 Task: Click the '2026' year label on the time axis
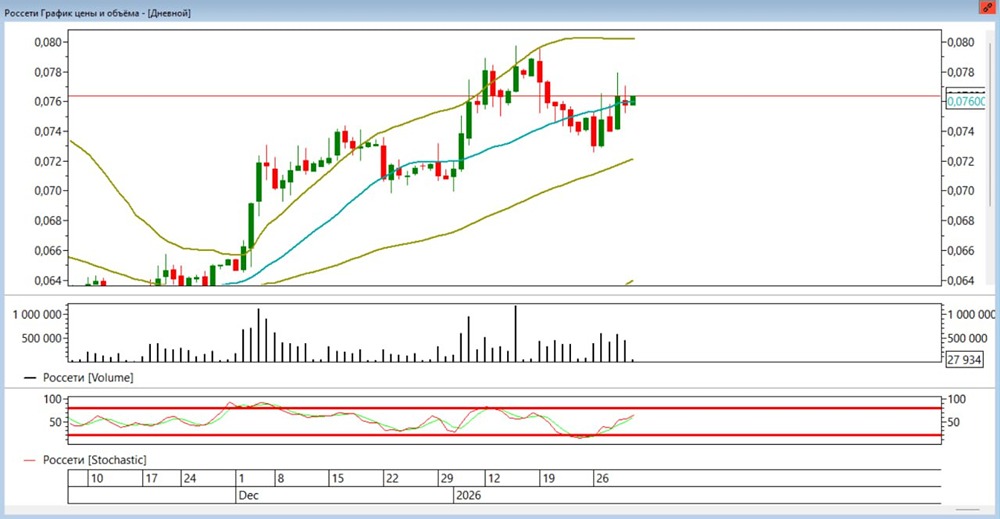pos(469,495)
